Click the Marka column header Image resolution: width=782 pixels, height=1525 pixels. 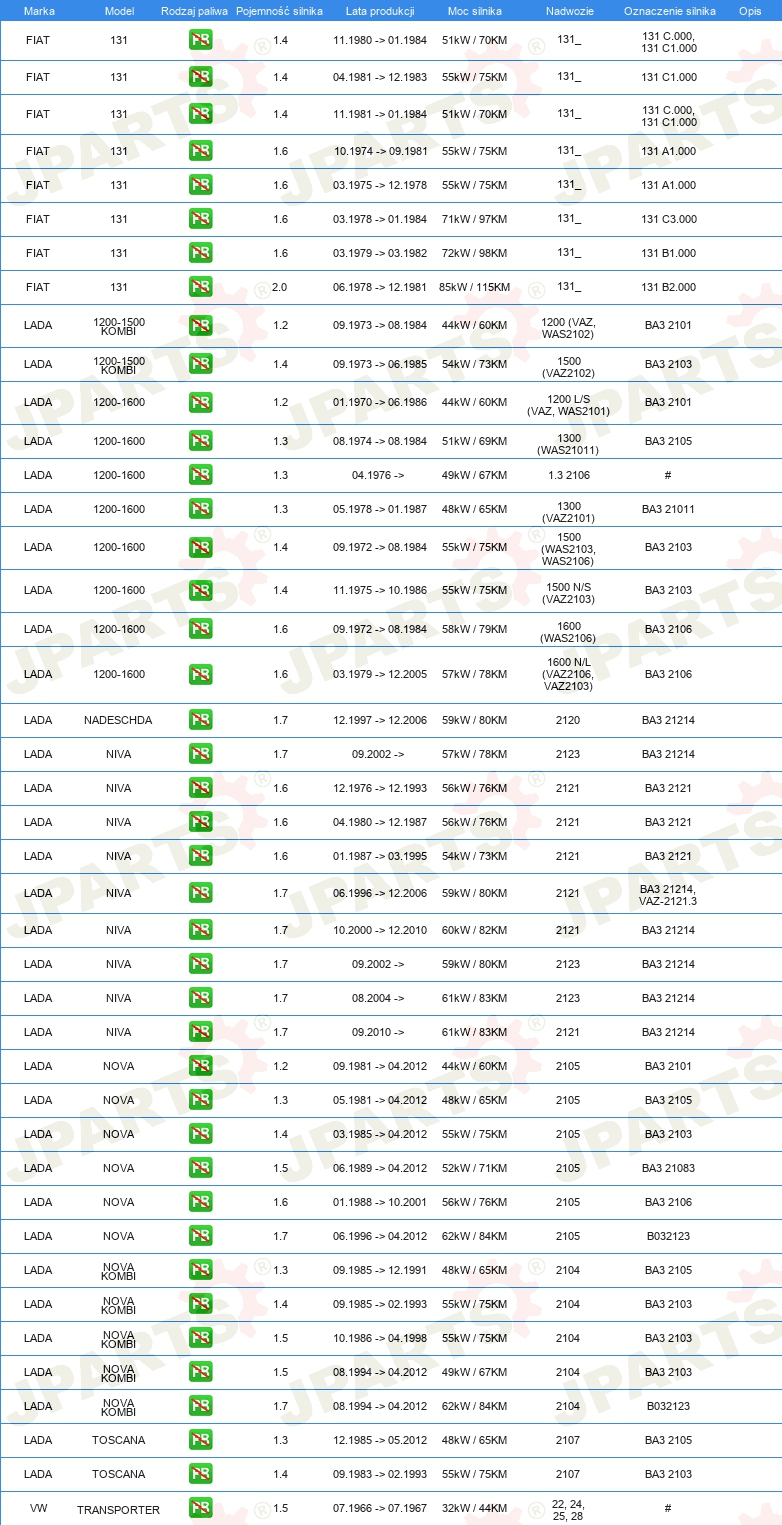point(39,11)
